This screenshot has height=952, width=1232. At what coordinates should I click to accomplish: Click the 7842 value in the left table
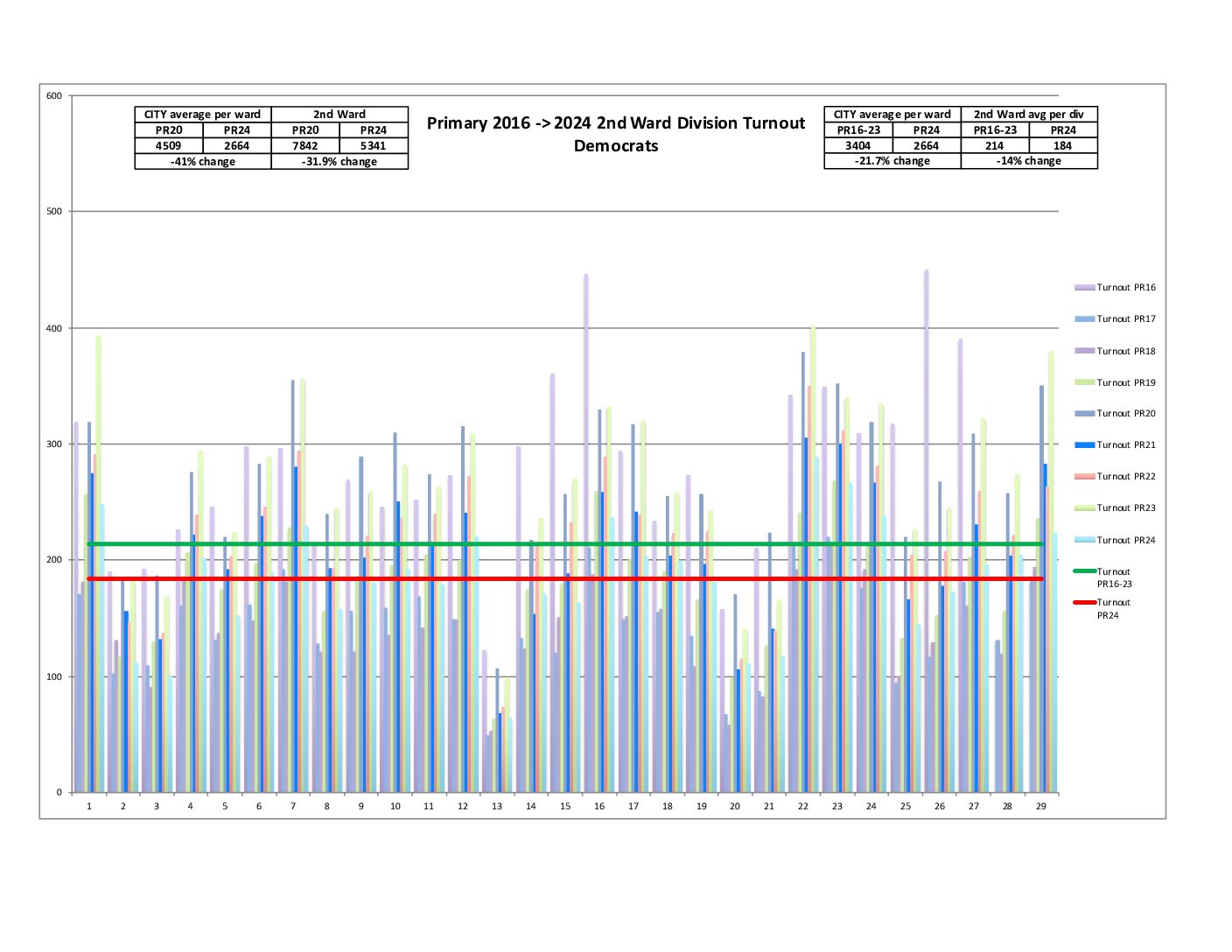click(305, 146)
